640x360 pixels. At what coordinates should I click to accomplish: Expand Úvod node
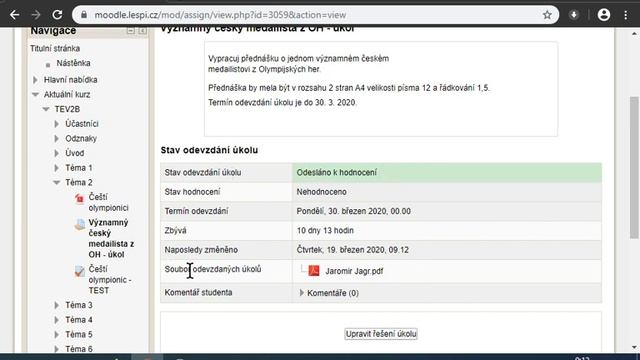point(57,153)
